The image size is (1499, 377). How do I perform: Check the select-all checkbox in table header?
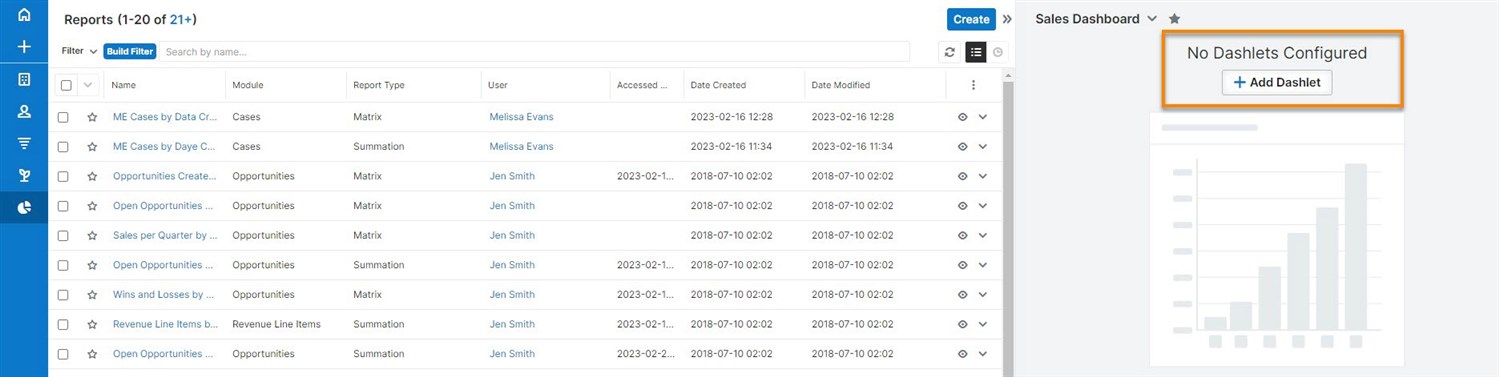pos(66,85)
